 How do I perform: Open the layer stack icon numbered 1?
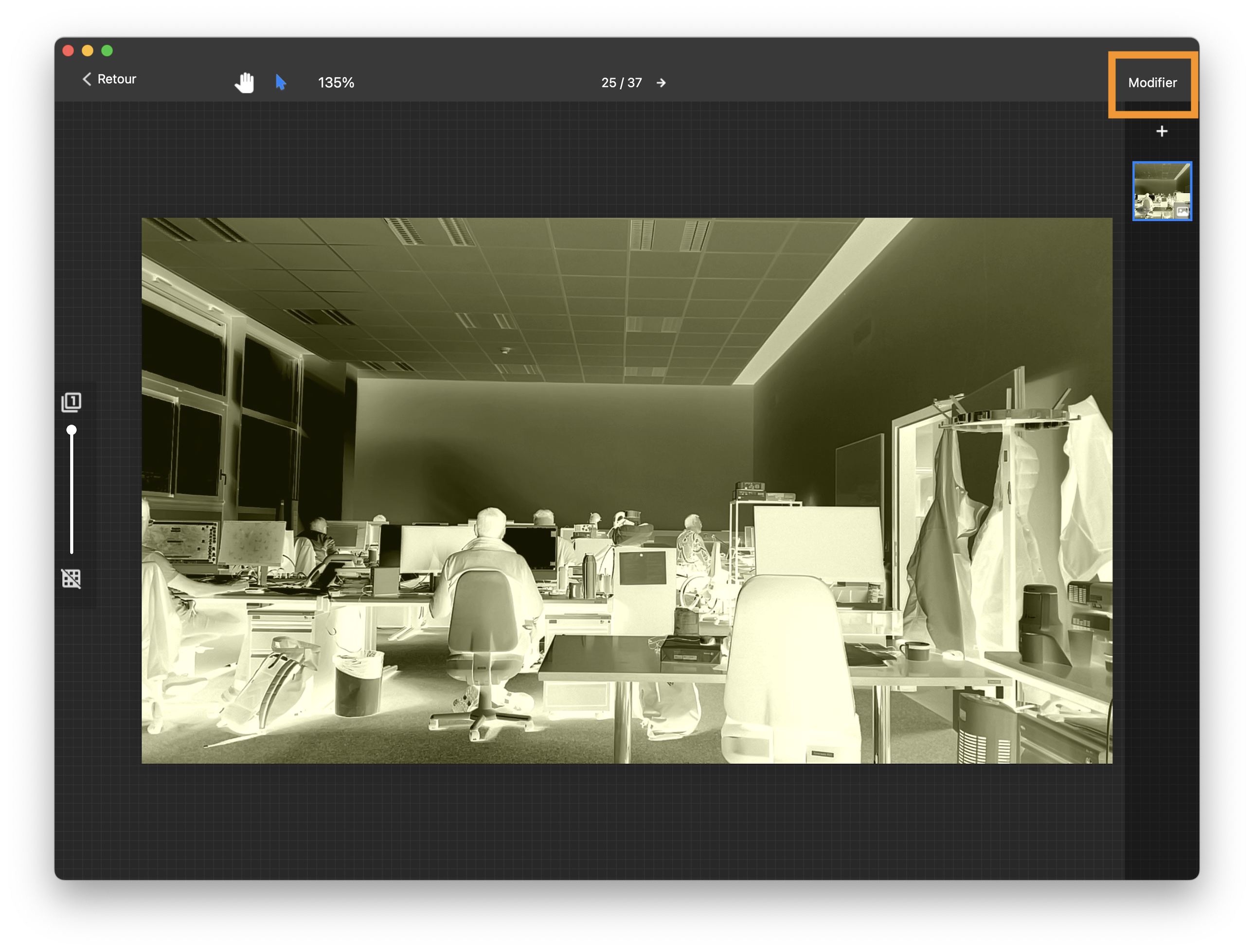pyautogui.click(x=72, y=402)
